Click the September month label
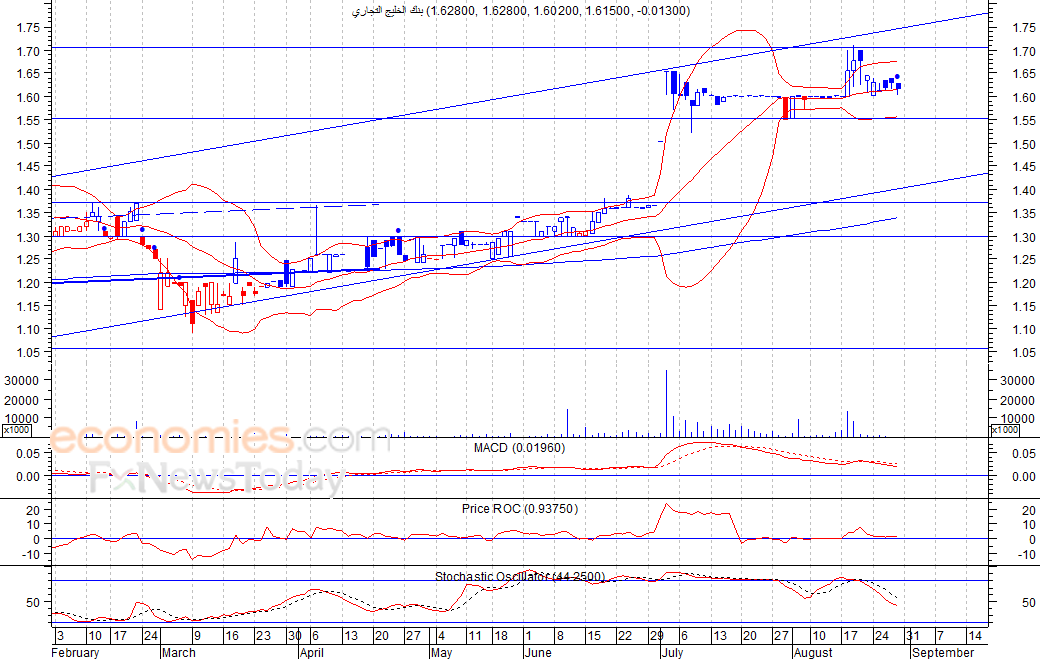Screen dimensions: 1040x659 (x=943, y=652)
